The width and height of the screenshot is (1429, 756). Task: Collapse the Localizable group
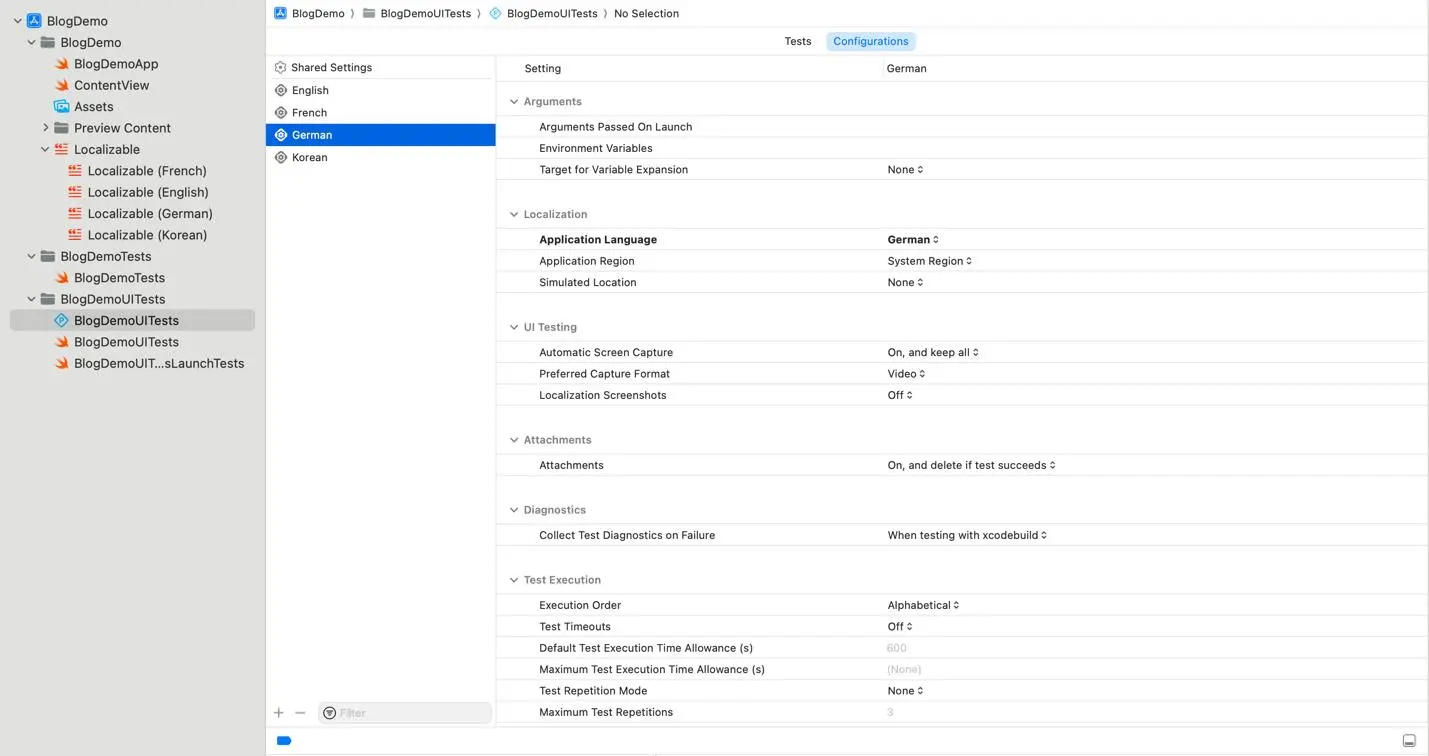coord(45,149)
